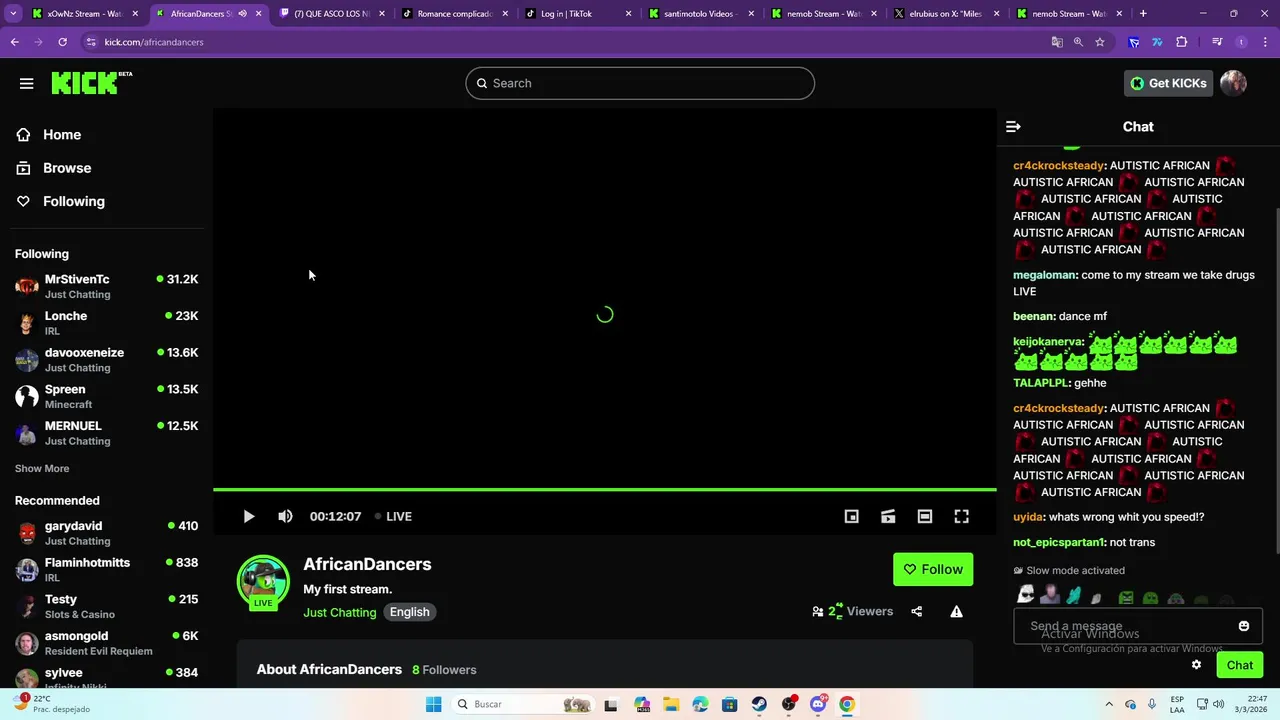Open Steam from taskbar
The width and height of the screenshot is (1280, 720).
point(759,704)
